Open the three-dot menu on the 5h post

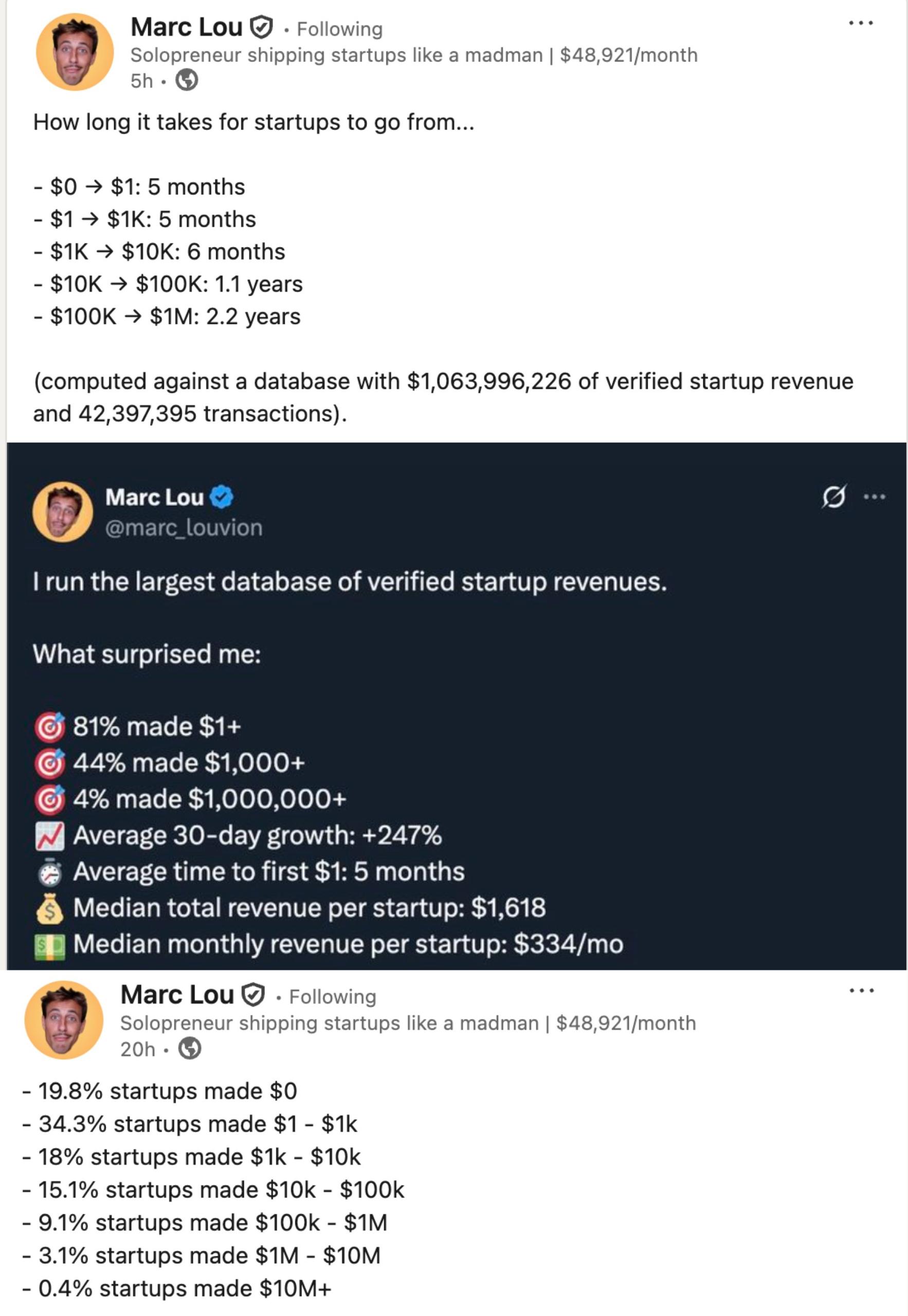pyautogui.click(x=860, y=23)
